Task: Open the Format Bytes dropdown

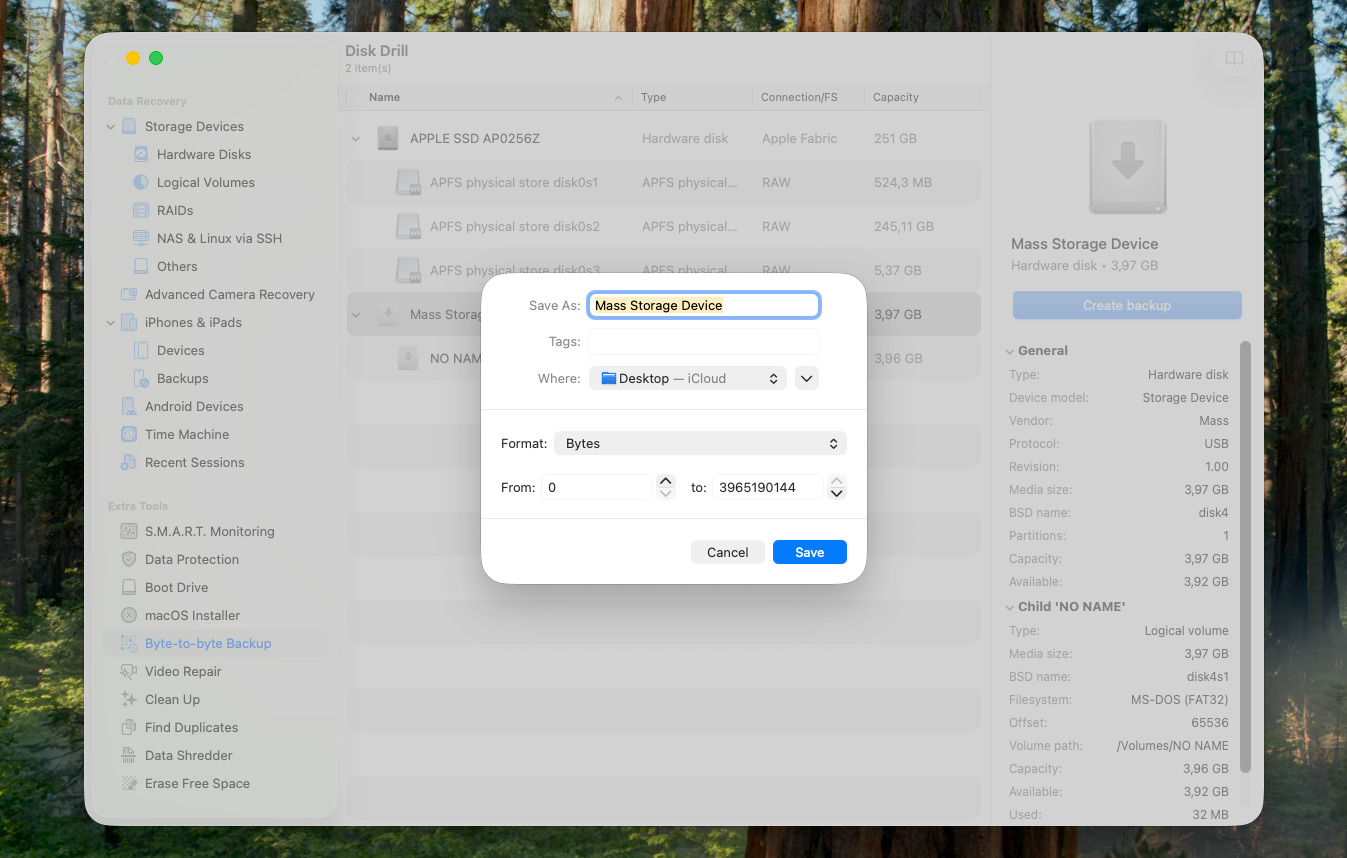Action: [700, 444]
